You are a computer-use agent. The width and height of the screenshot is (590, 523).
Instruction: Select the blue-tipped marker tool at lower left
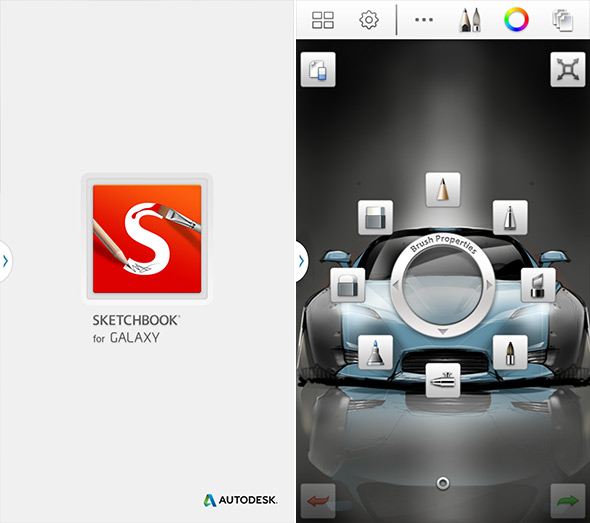tap(376, 352)
